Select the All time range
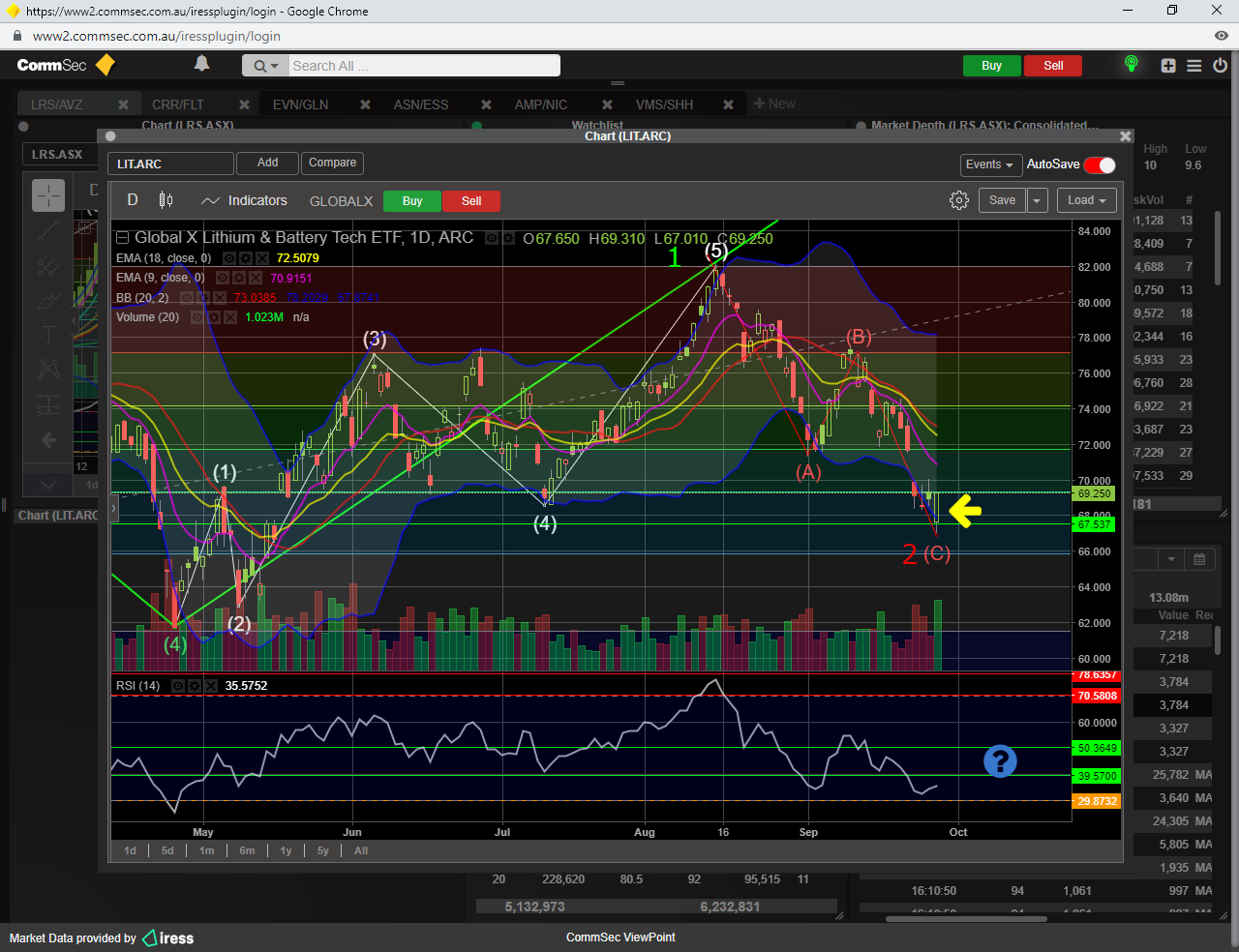 pos(361,850)
